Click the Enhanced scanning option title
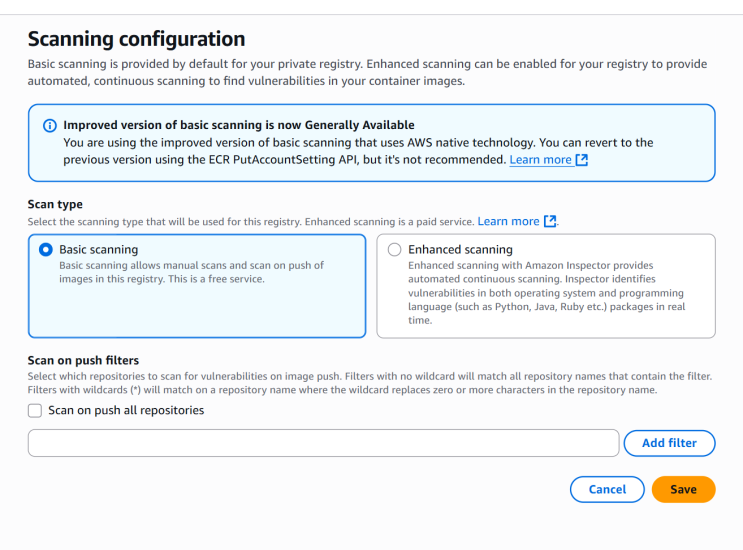The height and width of the screenshot is (550, 743). pos(461,250)
